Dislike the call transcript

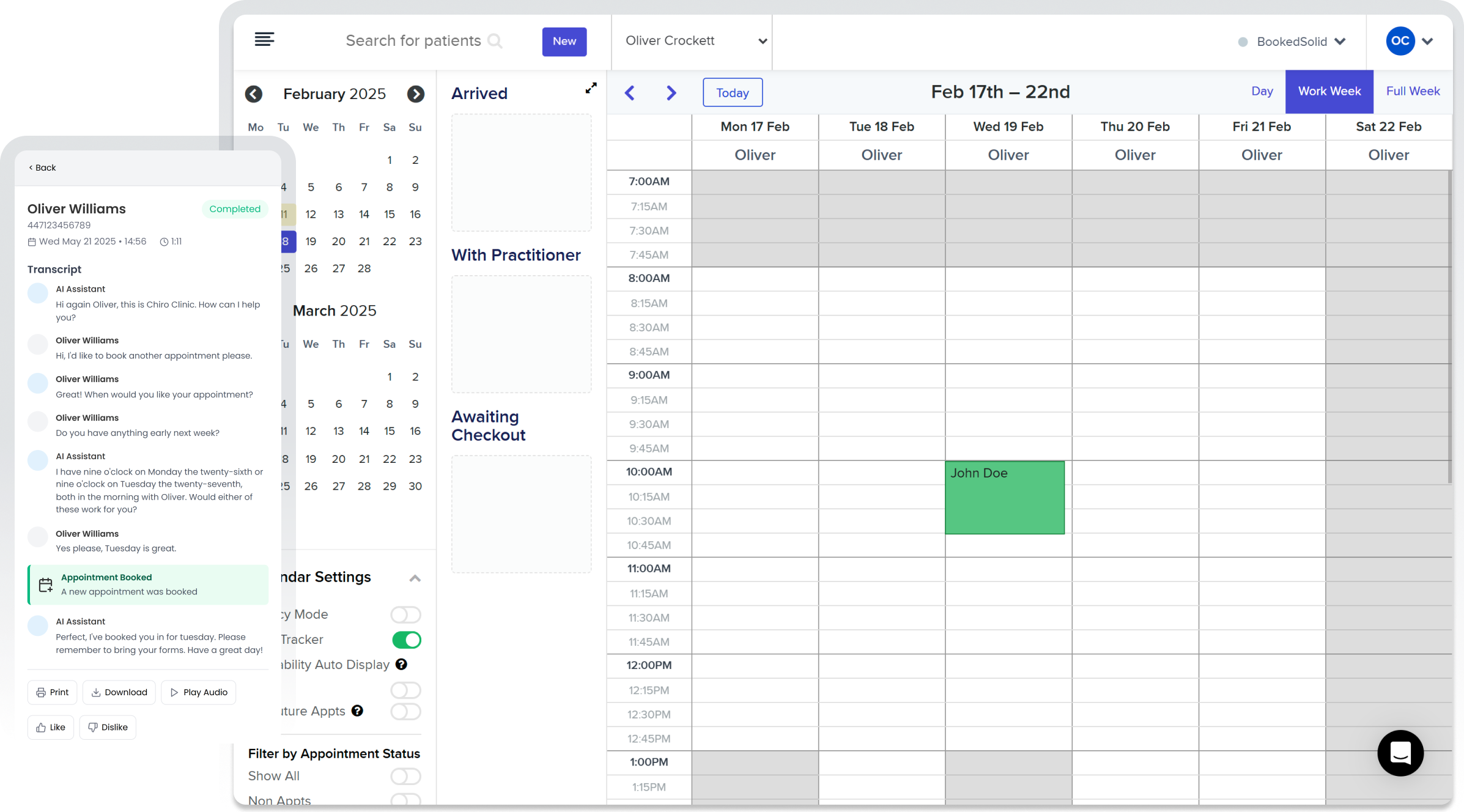[x=108, y=727]
